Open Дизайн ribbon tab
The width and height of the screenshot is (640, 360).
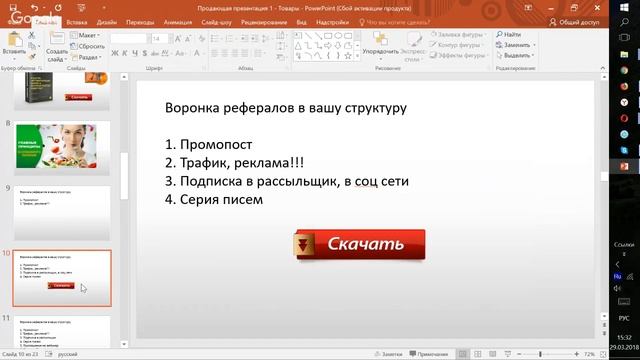[x=107, y=22]
